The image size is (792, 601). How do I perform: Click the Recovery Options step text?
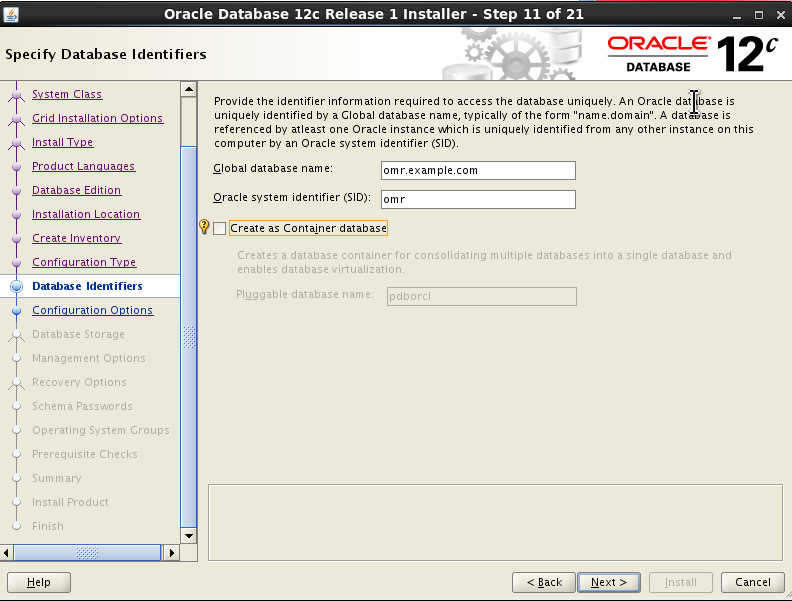(79, 382)
